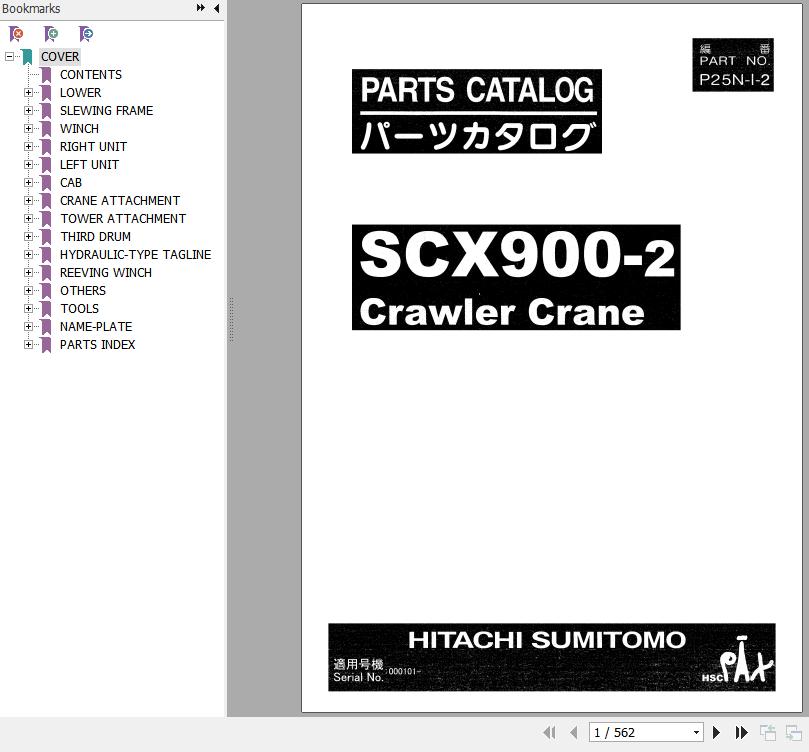
Task: Click the bookmark icon beside TOOLS
Action: pyautogui.click(x=46, y=308)
